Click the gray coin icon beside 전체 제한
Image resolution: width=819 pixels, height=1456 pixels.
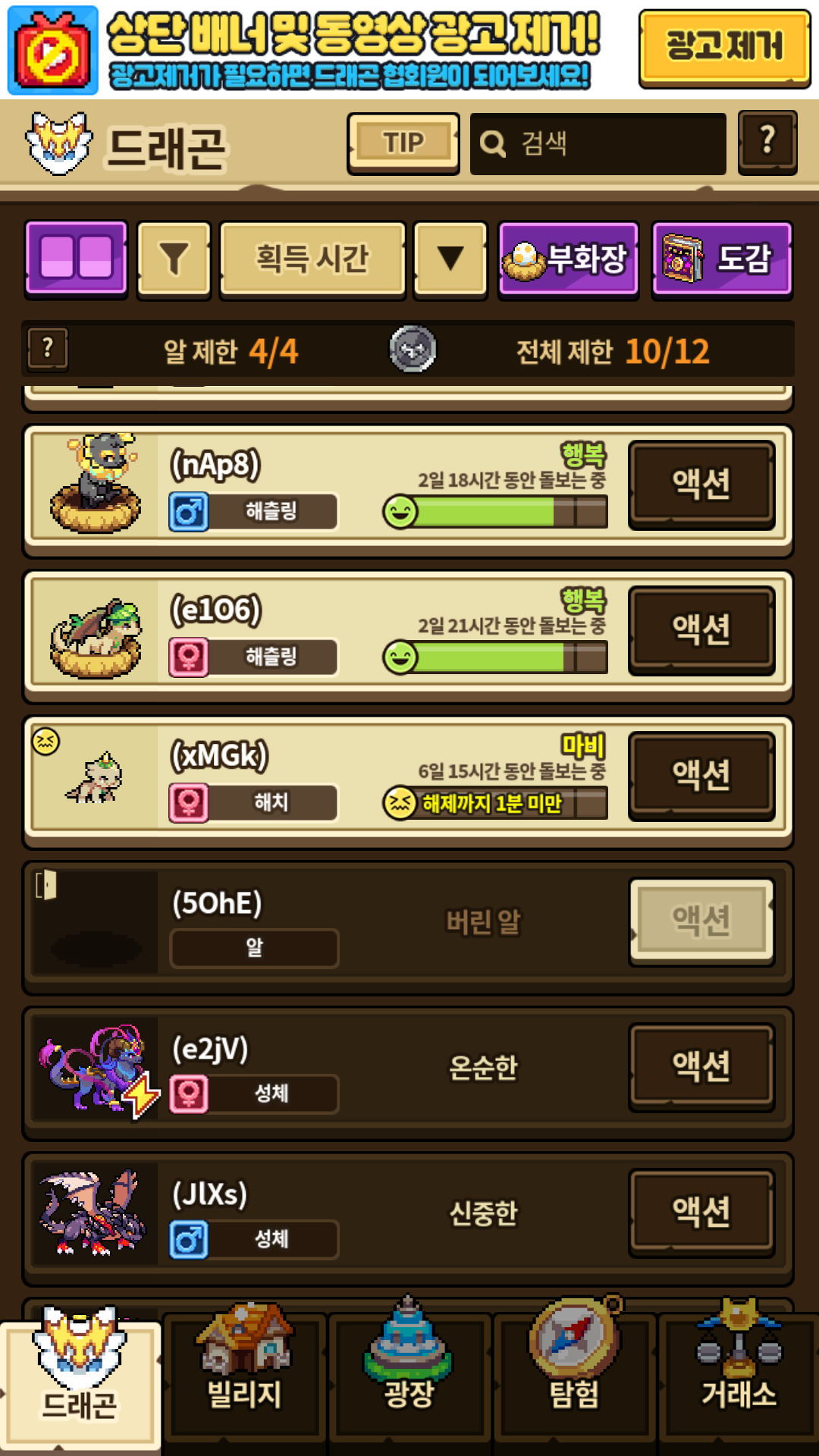tap(413, 350)
